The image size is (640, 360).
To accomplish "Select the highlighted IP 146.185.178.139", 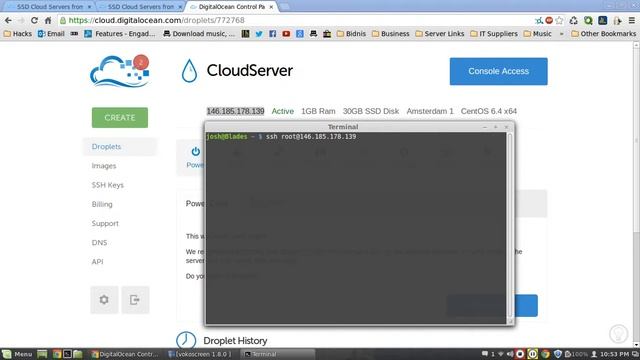I will coord(235,111).
